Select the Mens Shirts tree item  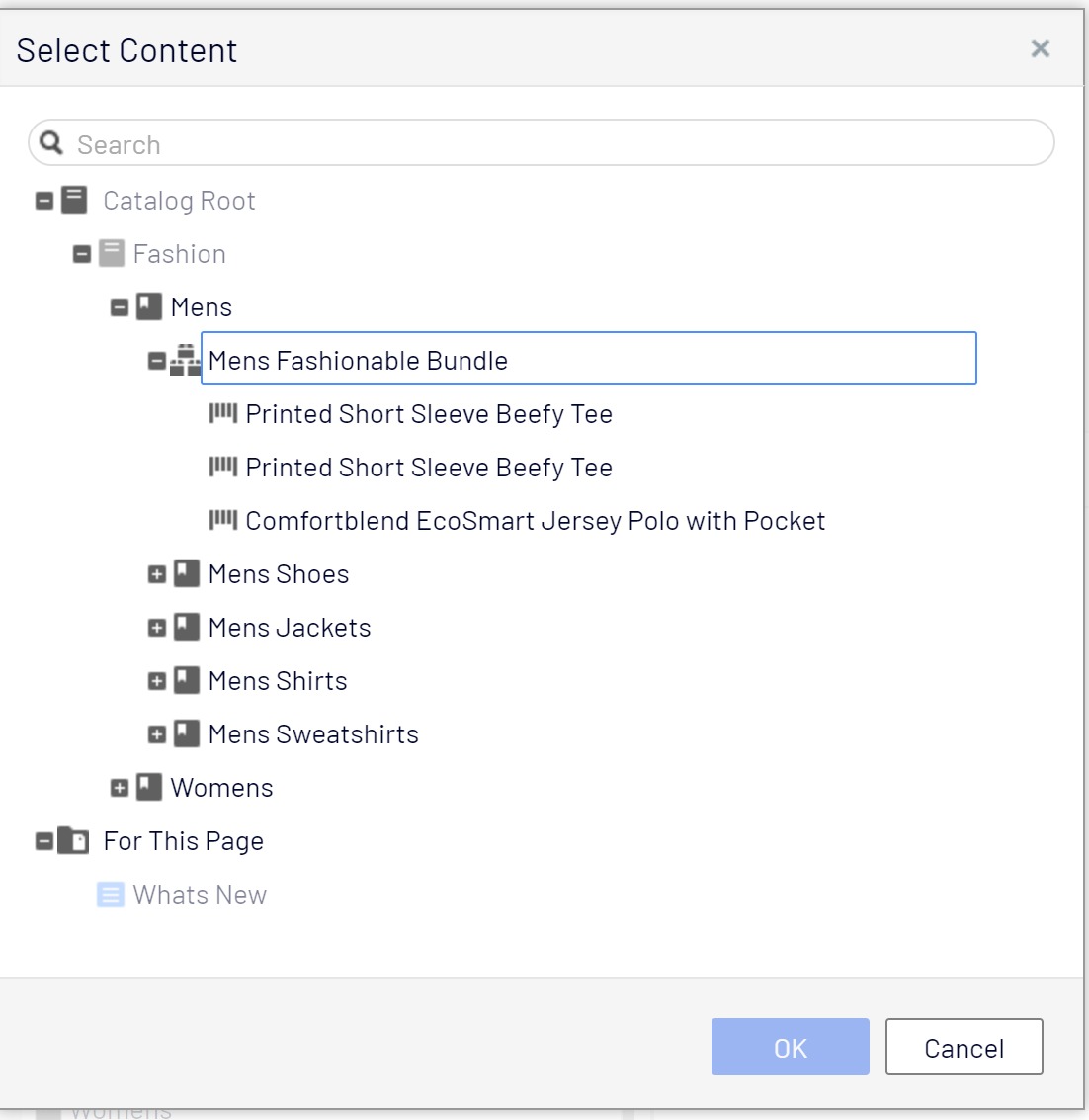278,681
